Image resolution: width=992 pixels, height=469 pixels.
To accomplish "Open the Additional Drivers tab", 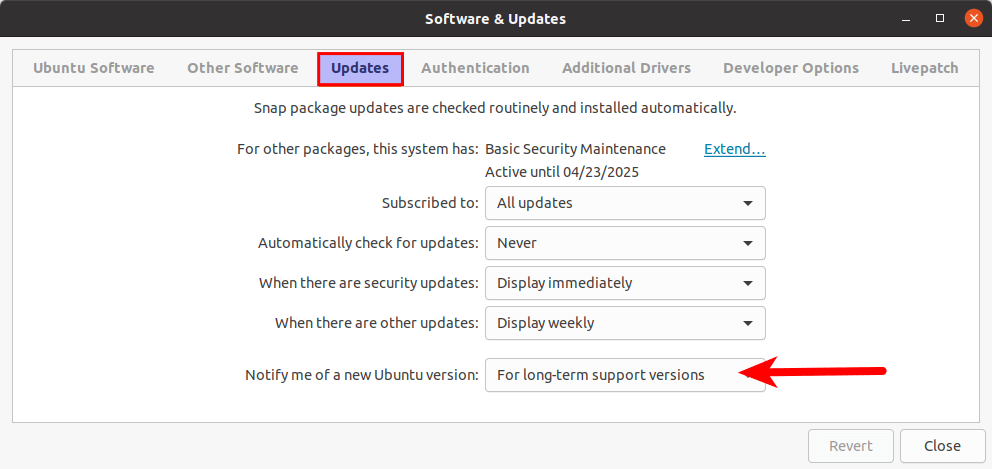I will 626,68.
